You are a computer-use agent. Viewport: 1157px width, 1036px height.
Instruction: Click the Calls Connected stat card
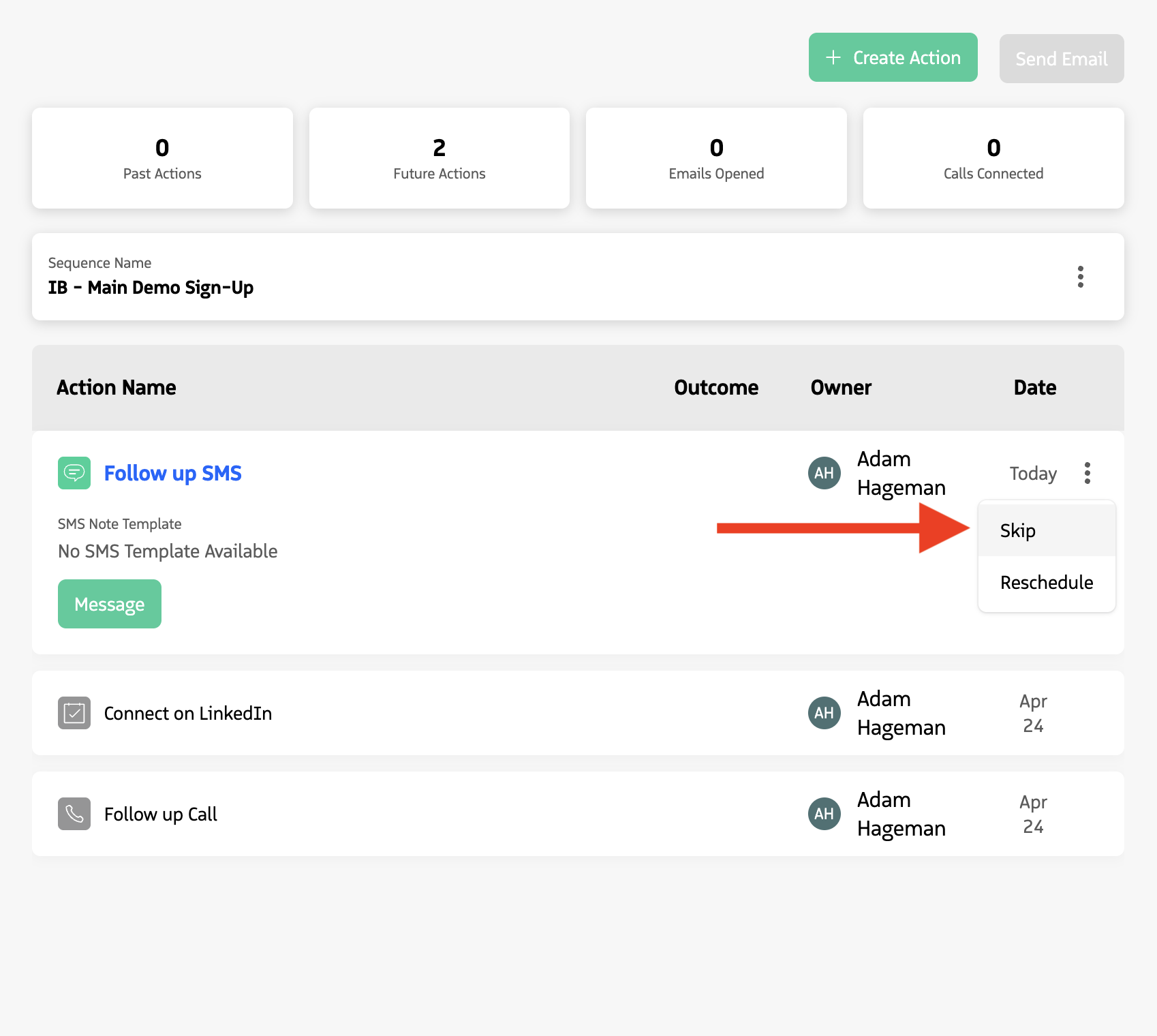pos(993,158)
